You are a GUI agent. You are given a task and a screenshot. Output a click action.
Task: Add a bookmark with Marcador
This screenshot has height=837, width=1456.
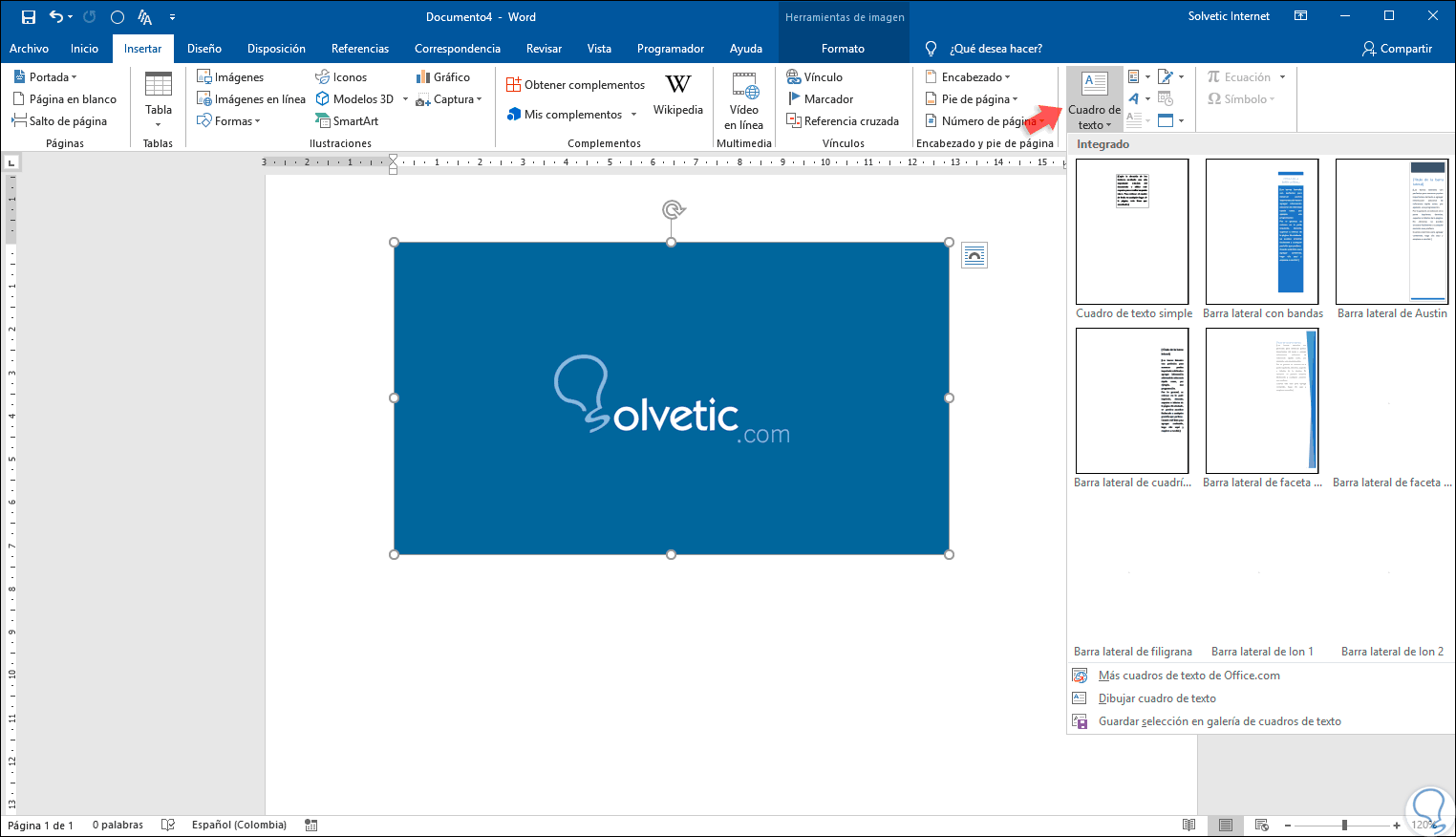point(820,99)
